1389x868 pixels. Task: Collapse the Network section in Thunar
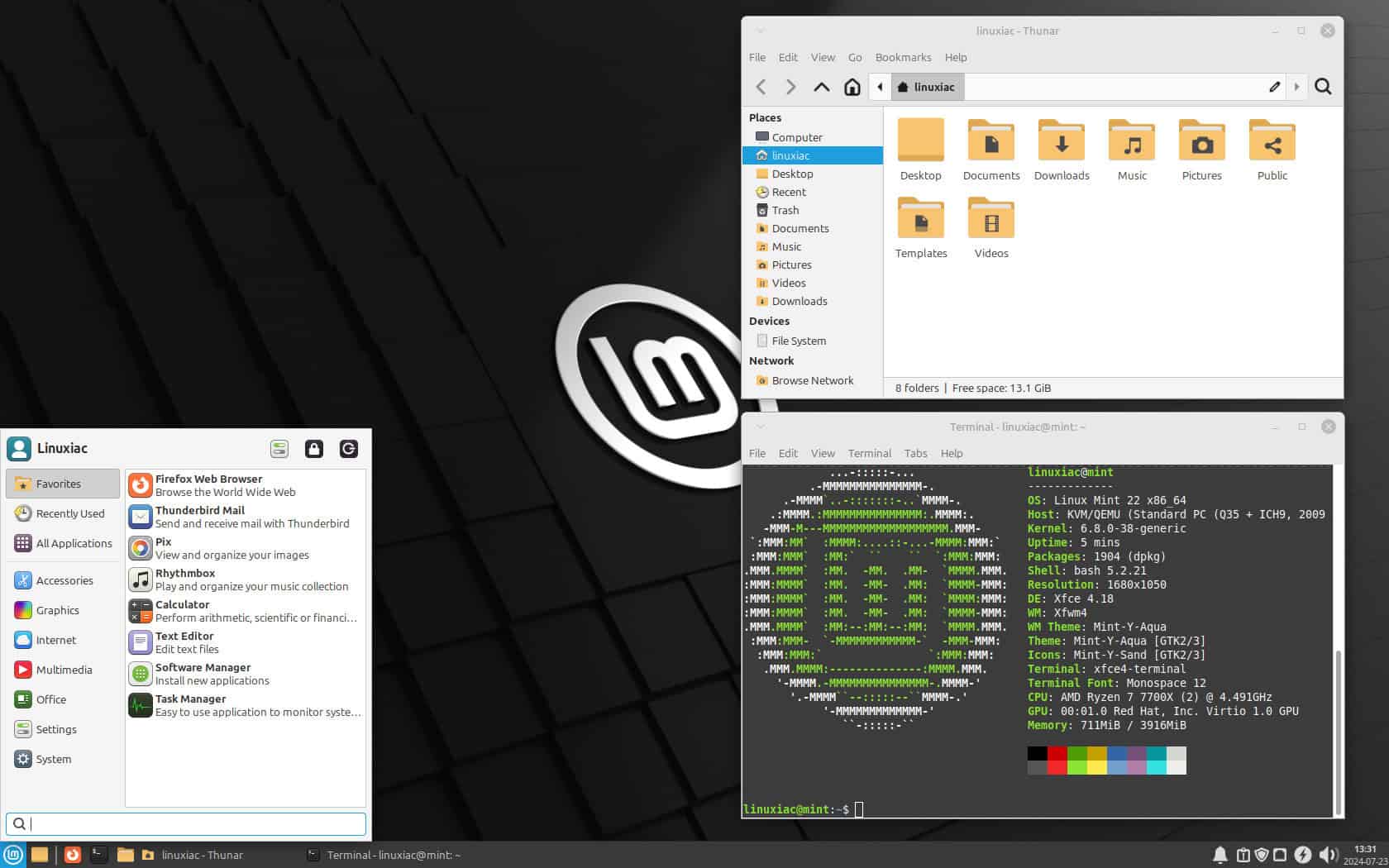coord(771,360)
